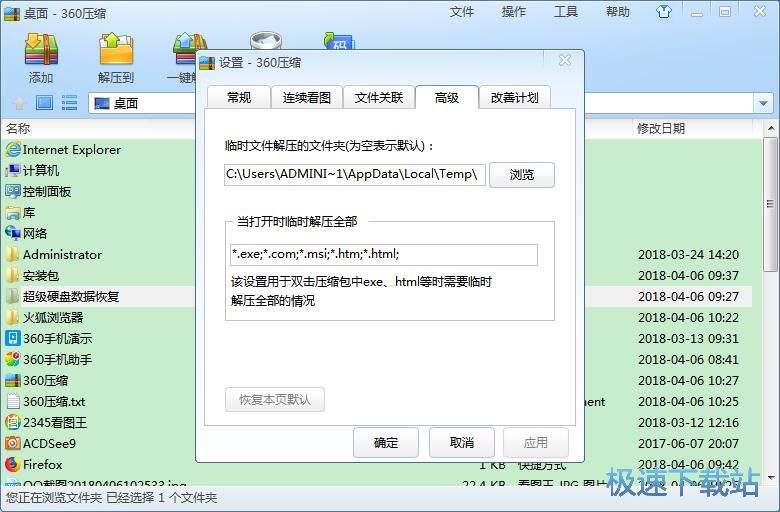Screen dimensions: 780x512
Task: Click the 确定 button
Action: tap(386, 442)
